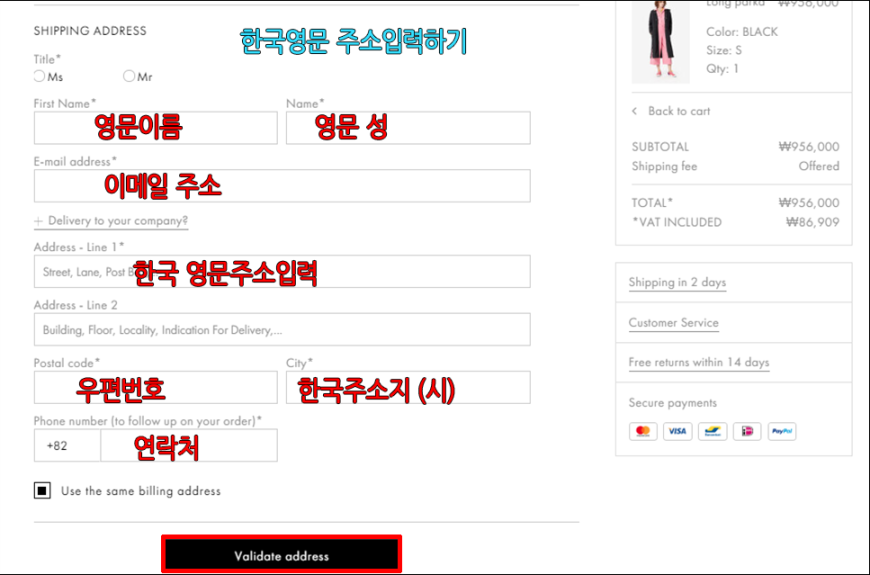Select the Ms title radio button

pyautogui.click(x=39, y=76)
